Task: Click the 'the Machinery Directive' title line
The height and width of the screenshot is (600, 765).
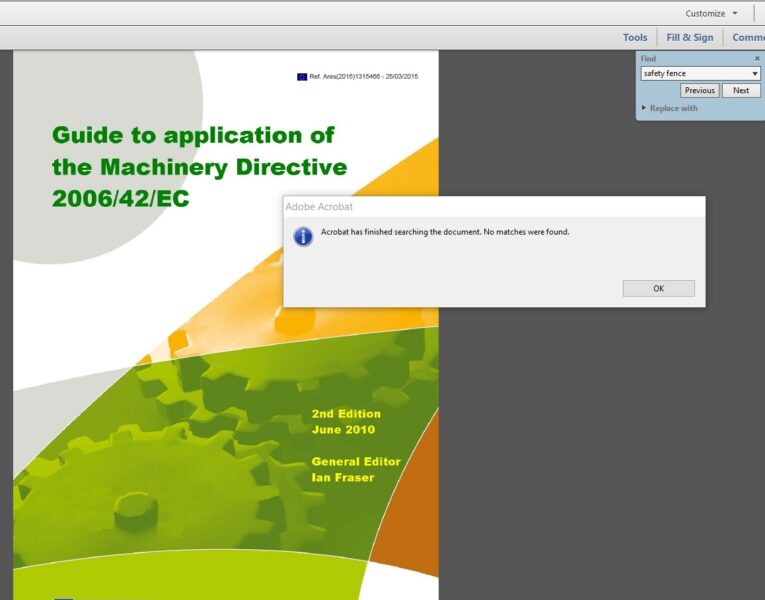Action: tap(200, 167)
